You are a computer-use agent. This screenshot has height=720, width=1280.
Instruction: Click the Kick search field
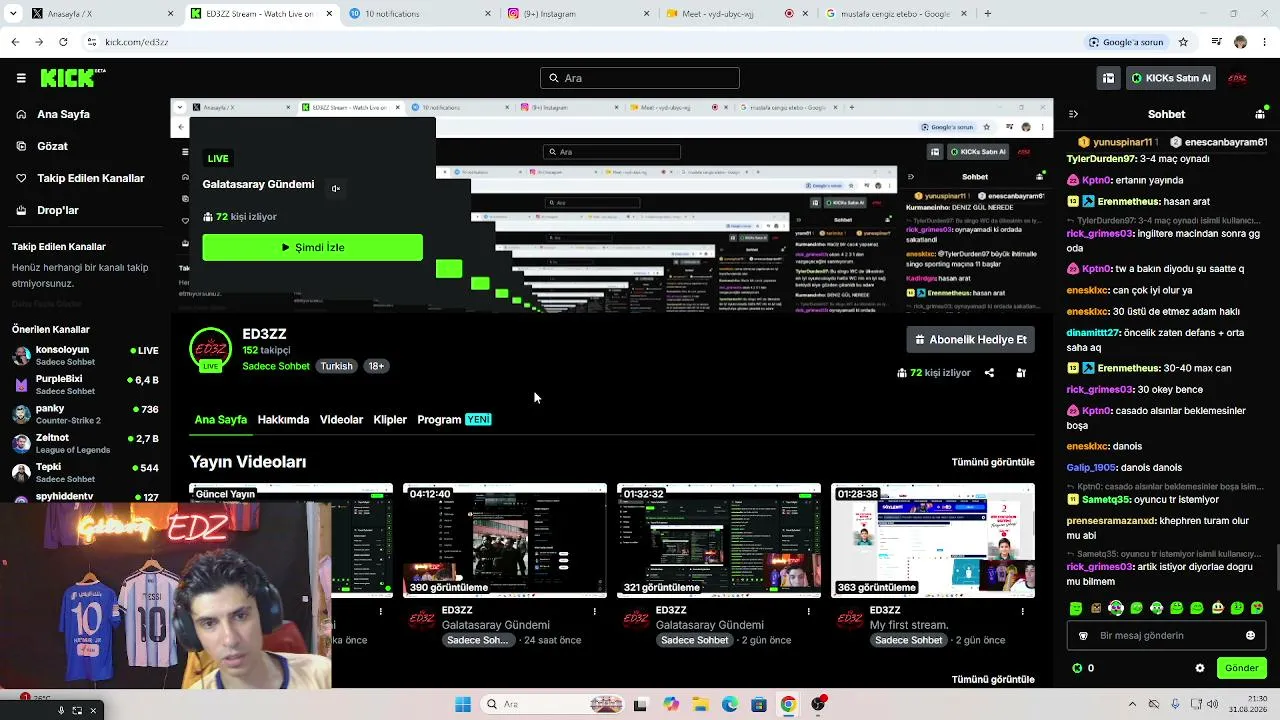640,78
